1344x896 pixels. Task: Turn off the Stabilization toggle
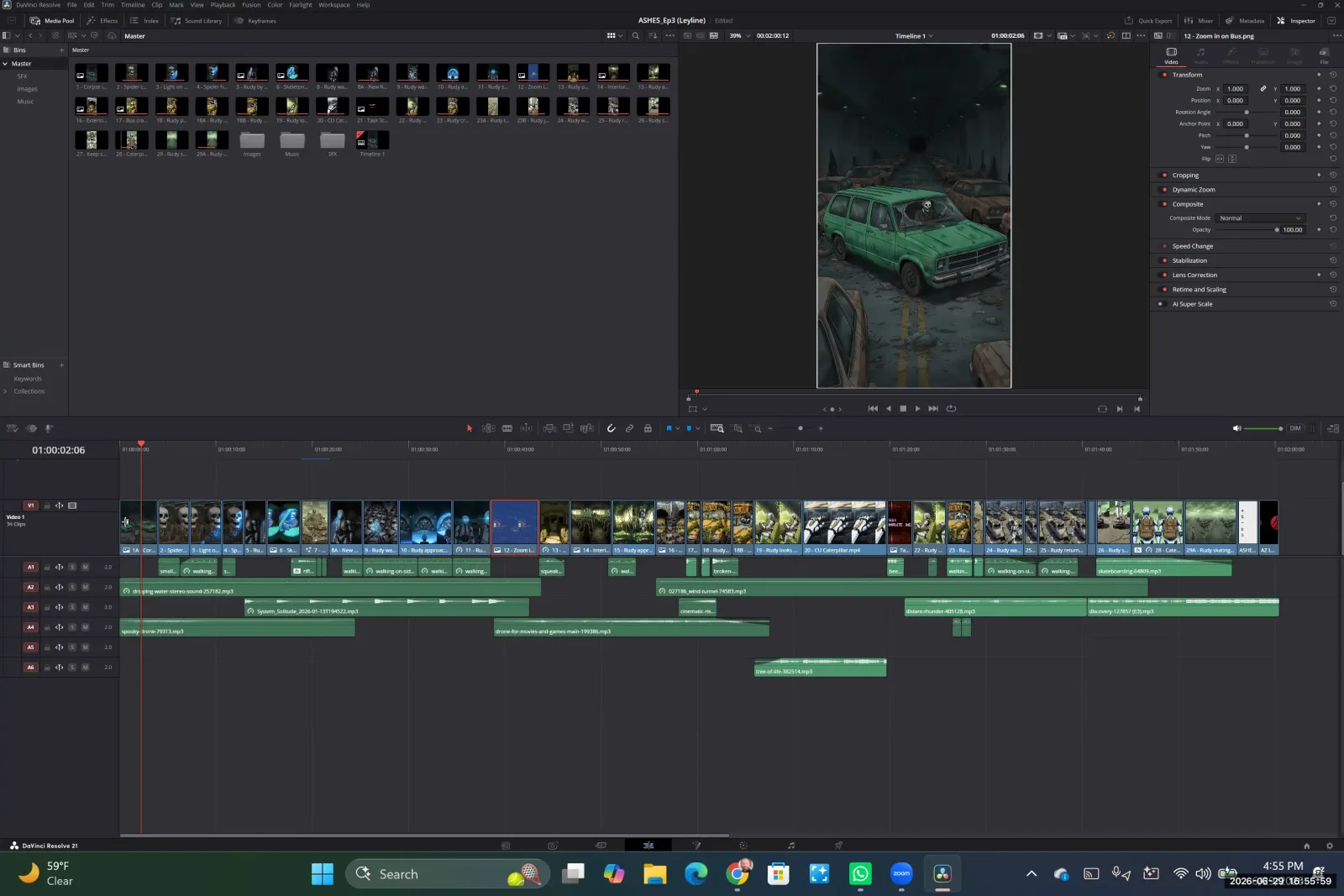[x=1164, y=260]
